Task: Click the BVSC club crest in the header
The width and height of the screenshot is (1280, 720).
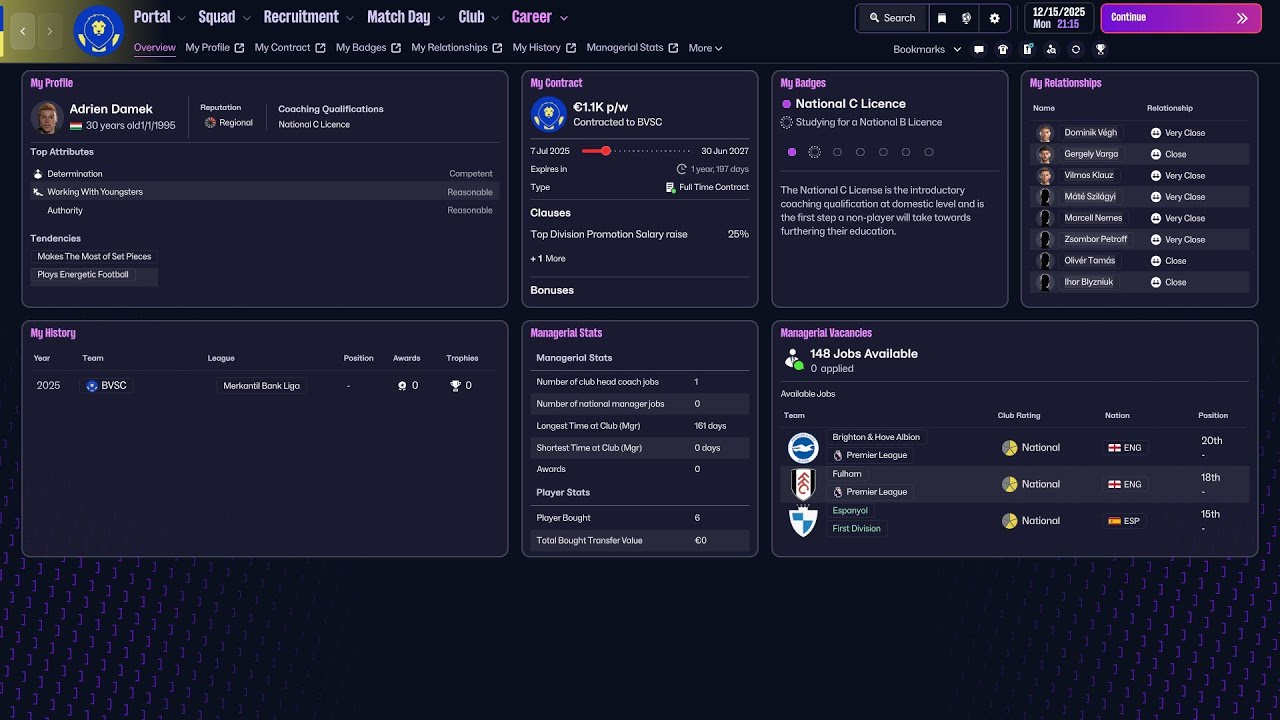Action: point(99,31)
